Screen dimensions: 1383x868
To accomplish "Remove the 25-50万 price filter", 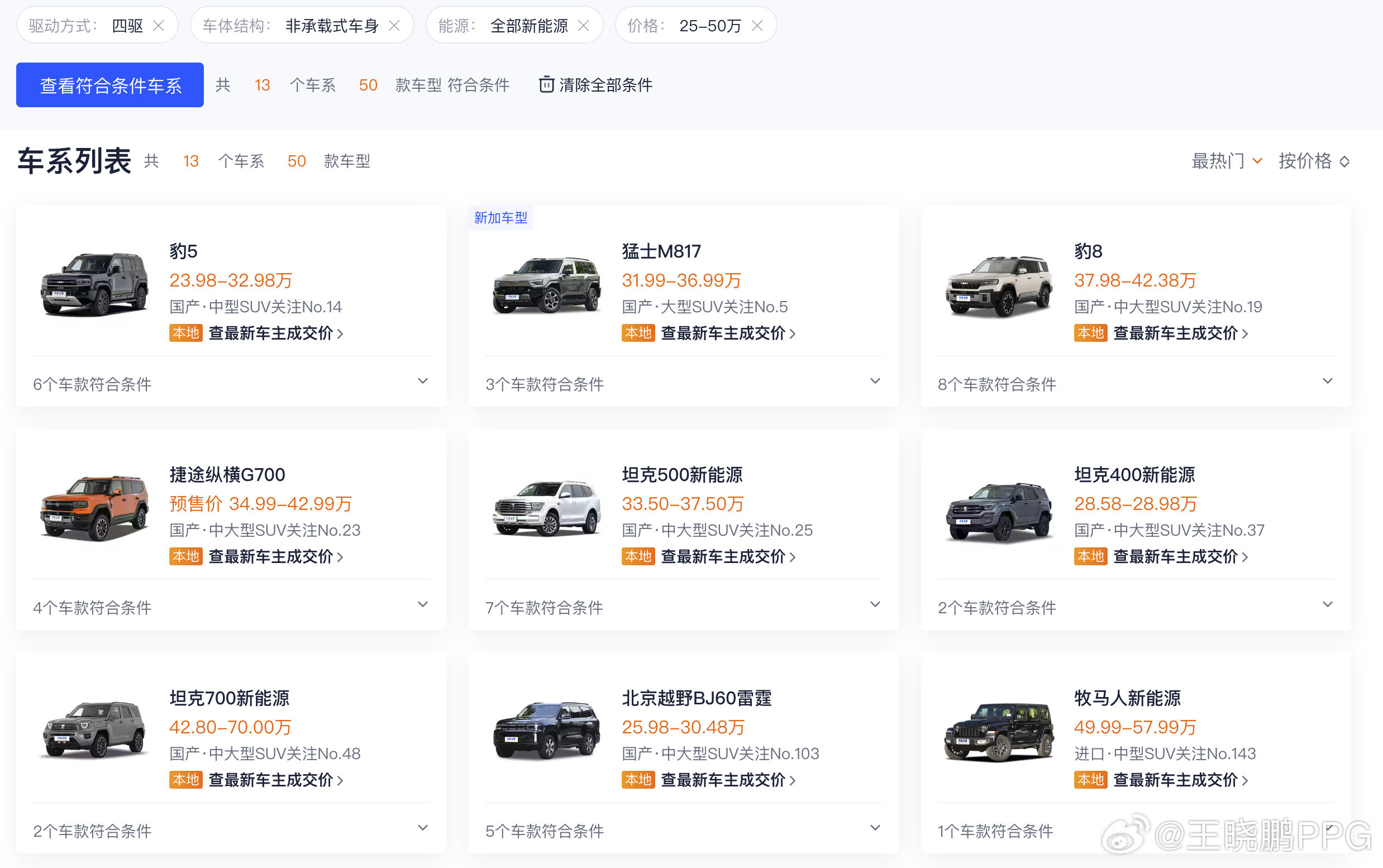I will (x=757, y=26).
